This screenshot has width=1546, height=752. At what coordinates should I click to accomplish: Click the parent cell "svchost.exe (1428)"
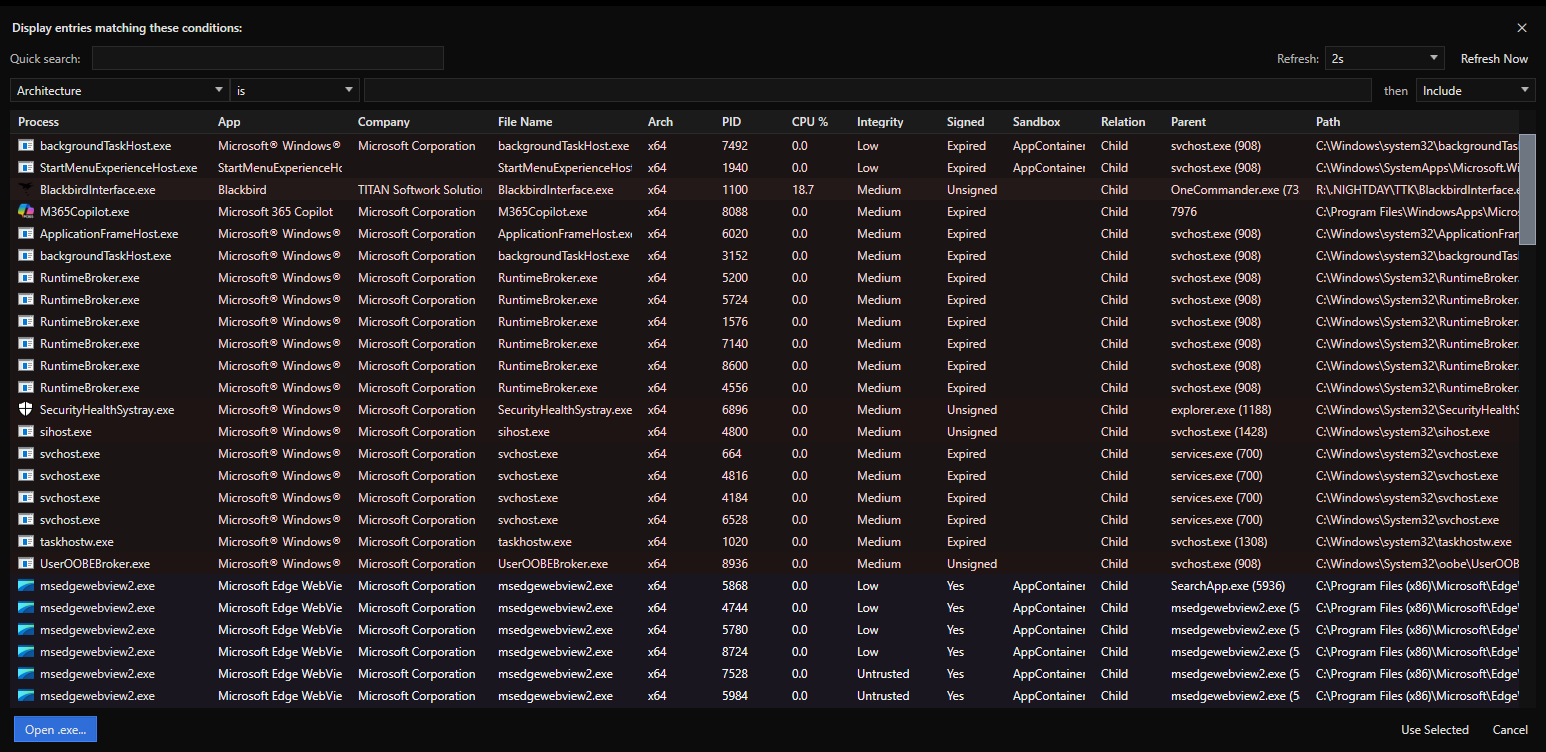1219,432
